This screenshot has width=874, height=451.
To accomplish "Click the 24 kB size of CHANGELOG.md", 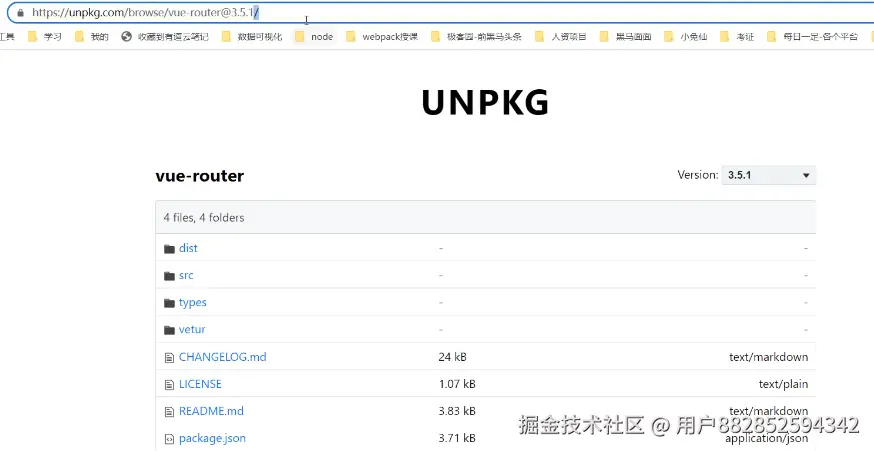I will (x=453, y=357).
